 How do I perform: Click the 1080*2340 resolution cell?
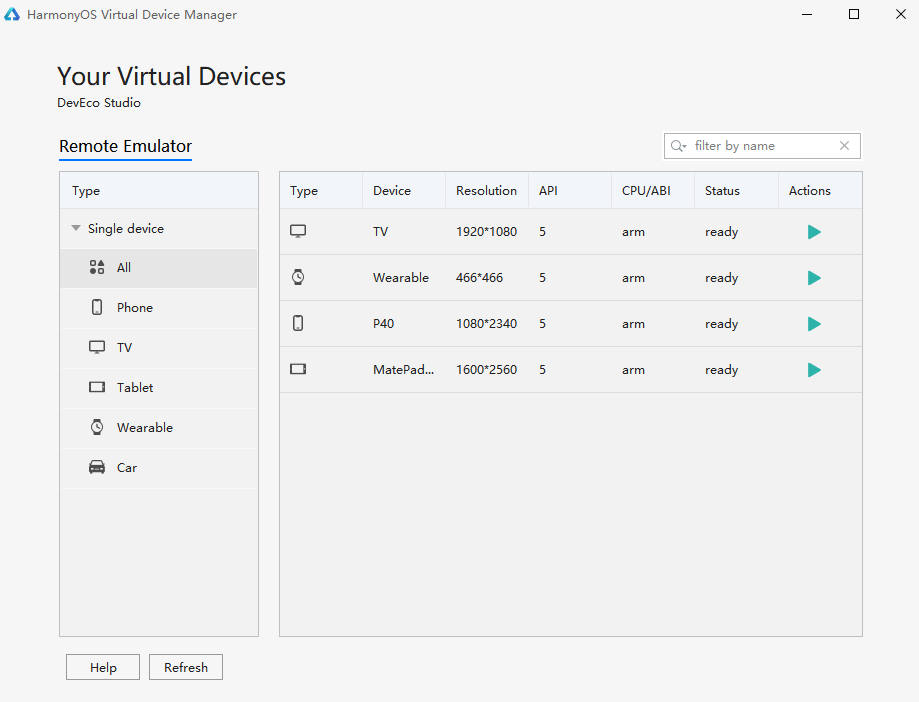(486, 324)
